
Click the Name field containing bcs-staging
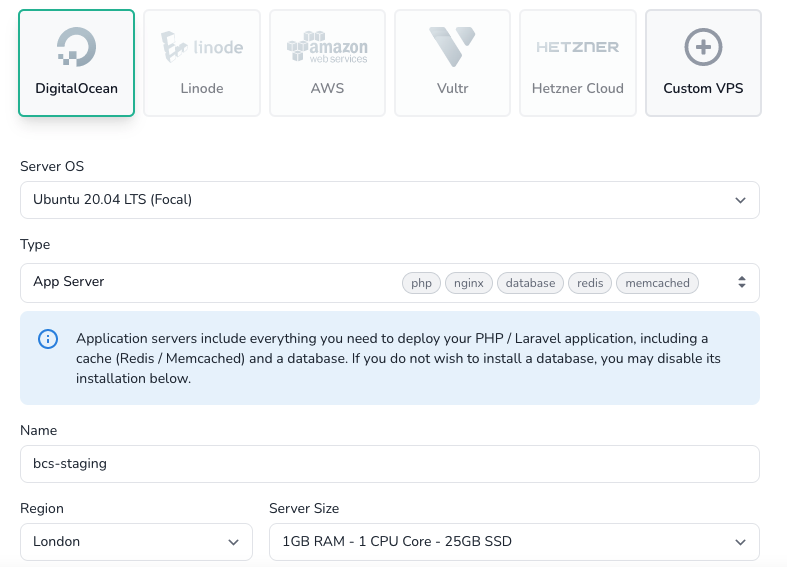tap(389, 464)
